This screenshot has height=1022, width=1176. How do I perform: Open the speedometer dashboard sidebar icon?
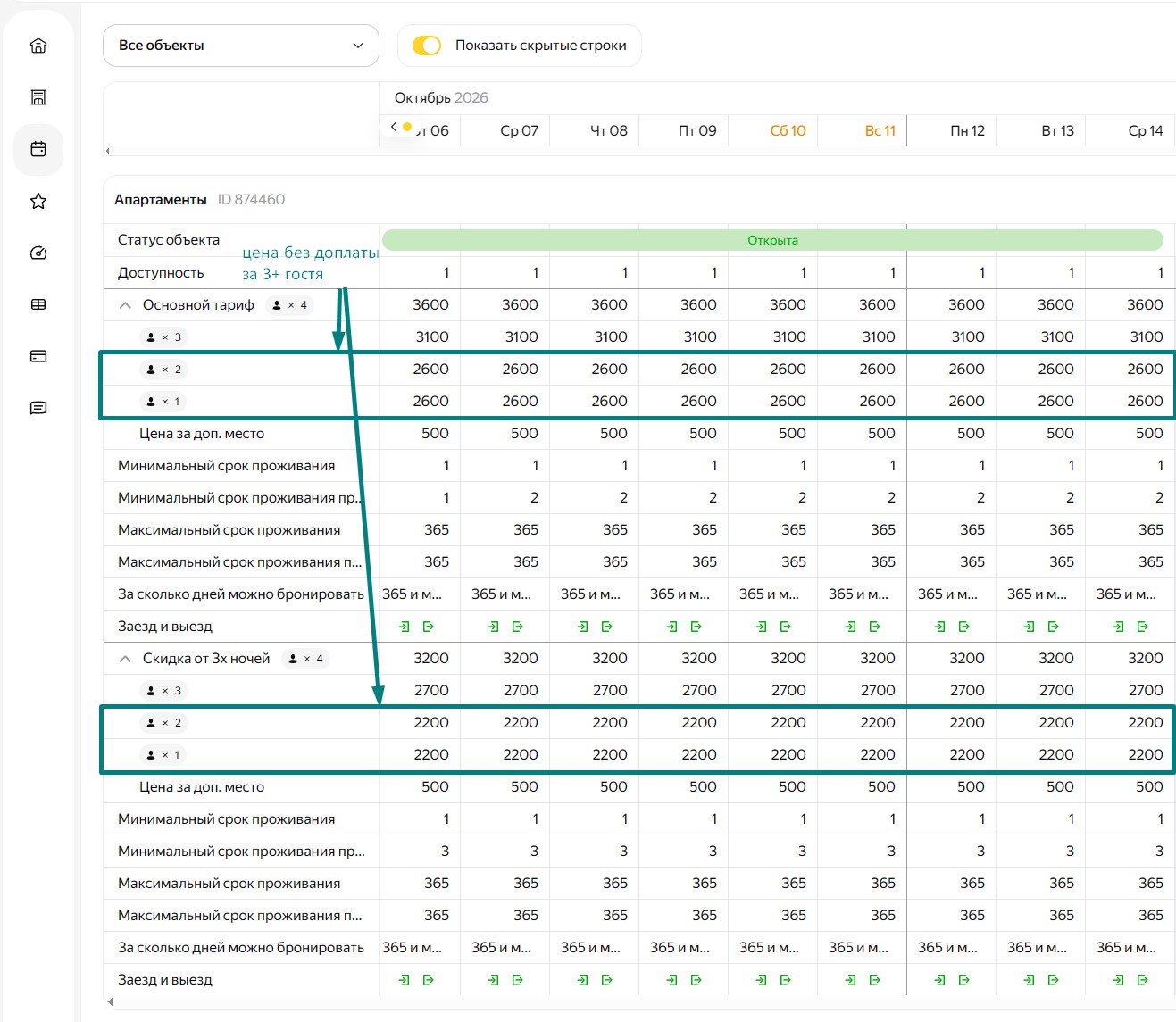[38, 253]
